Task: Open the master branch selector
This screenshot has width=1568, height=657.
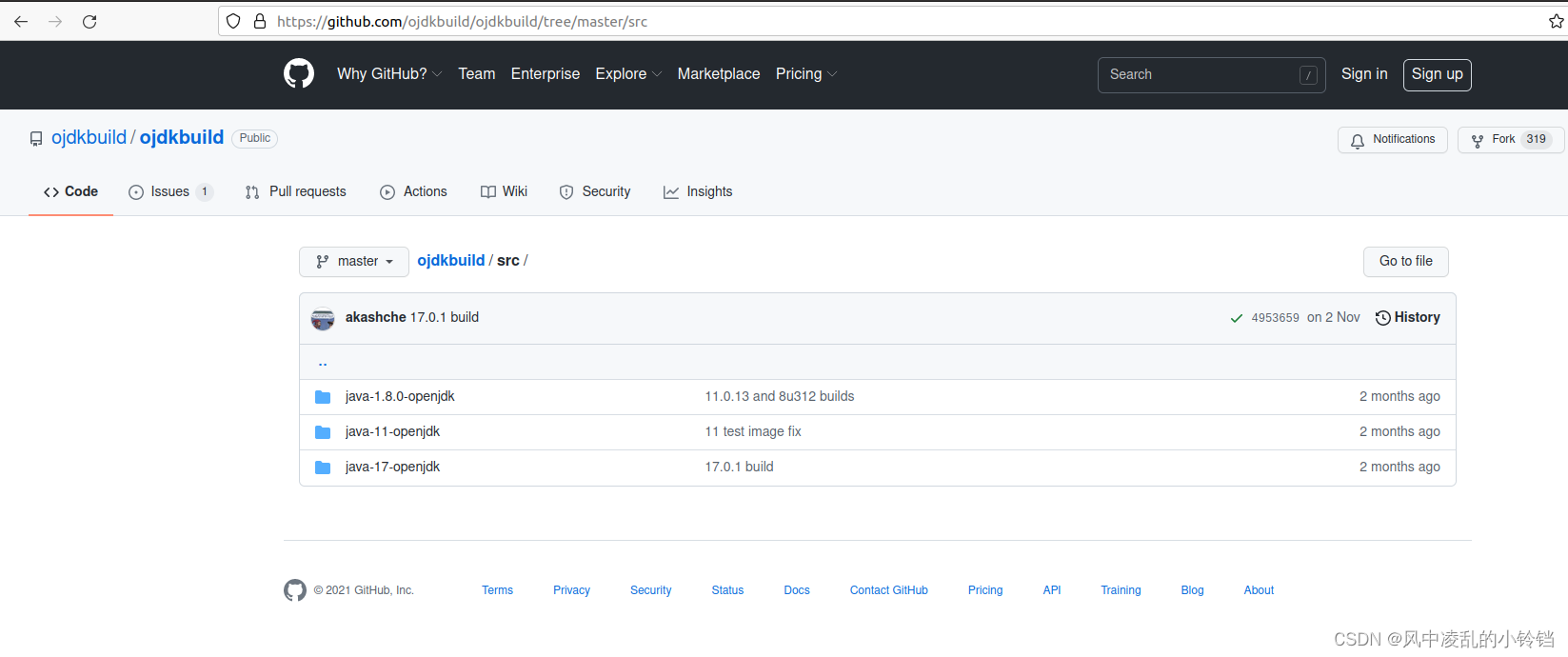Action: [x=354, y=261]
